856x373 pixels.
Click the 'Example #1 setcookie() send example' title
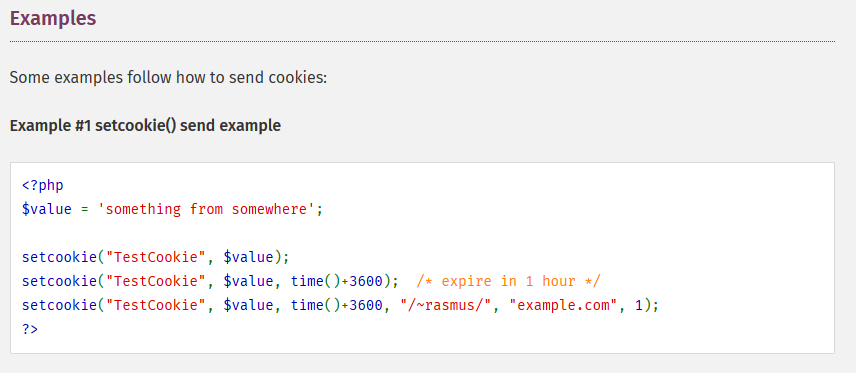145,126
